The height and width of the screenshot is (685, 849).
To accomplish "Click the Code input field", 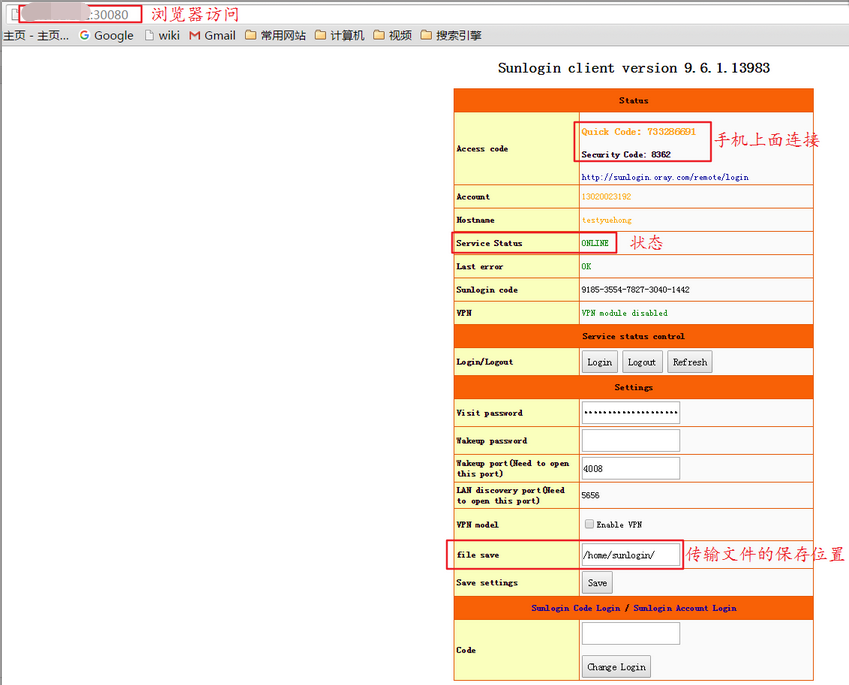I will pos(631,633).
